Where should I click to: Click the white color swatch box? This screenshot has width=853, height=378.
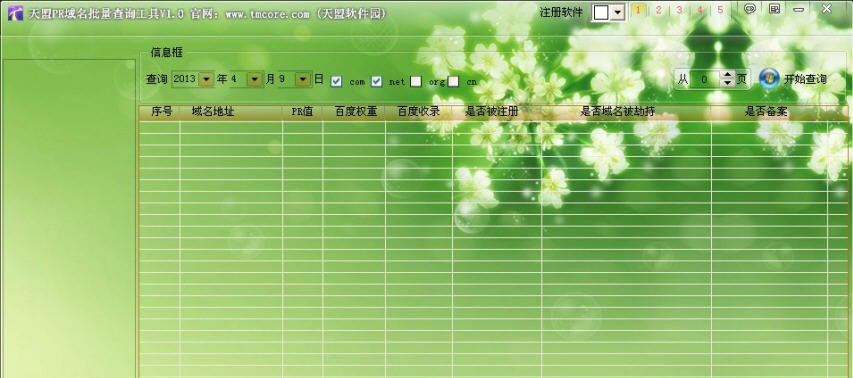pos(601,13)
